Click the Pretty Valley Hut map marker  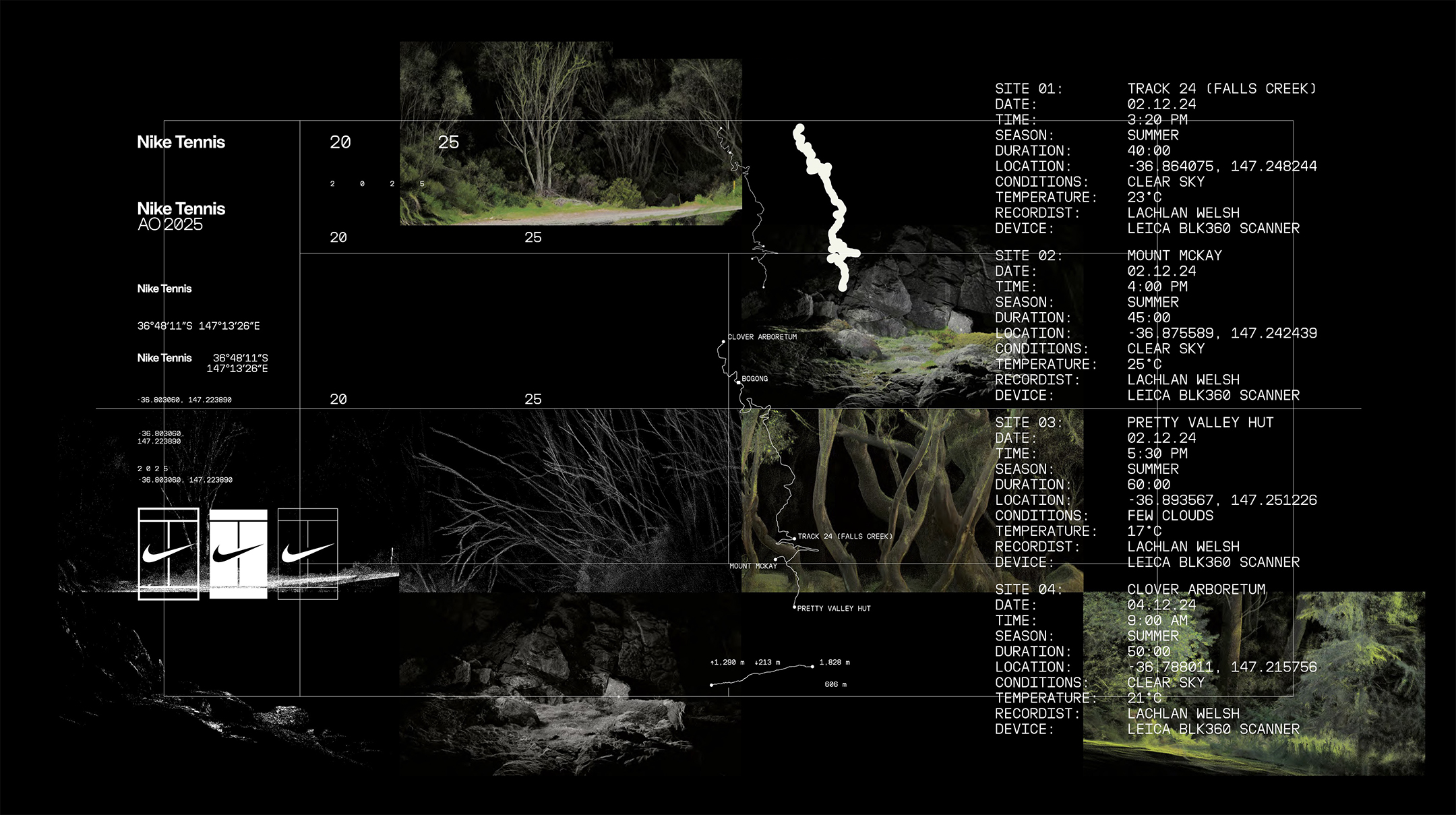795,607
